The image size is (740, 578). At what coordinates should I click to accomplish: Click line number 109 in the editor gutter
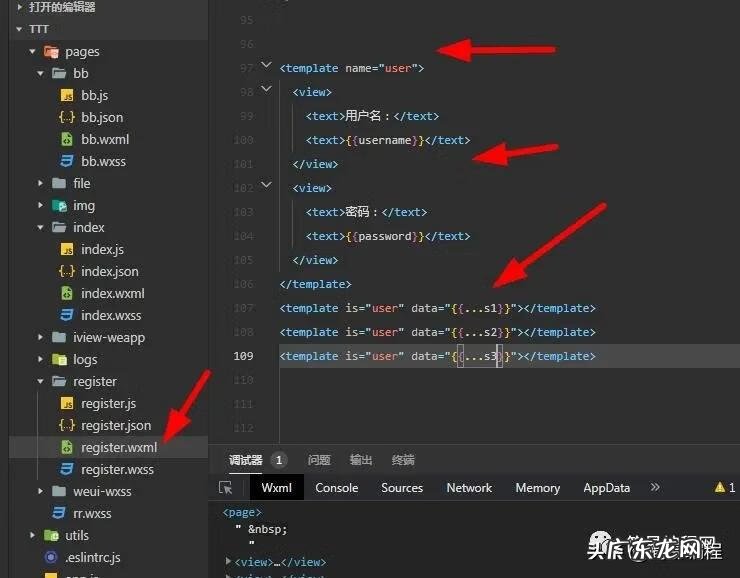point(242,356)
